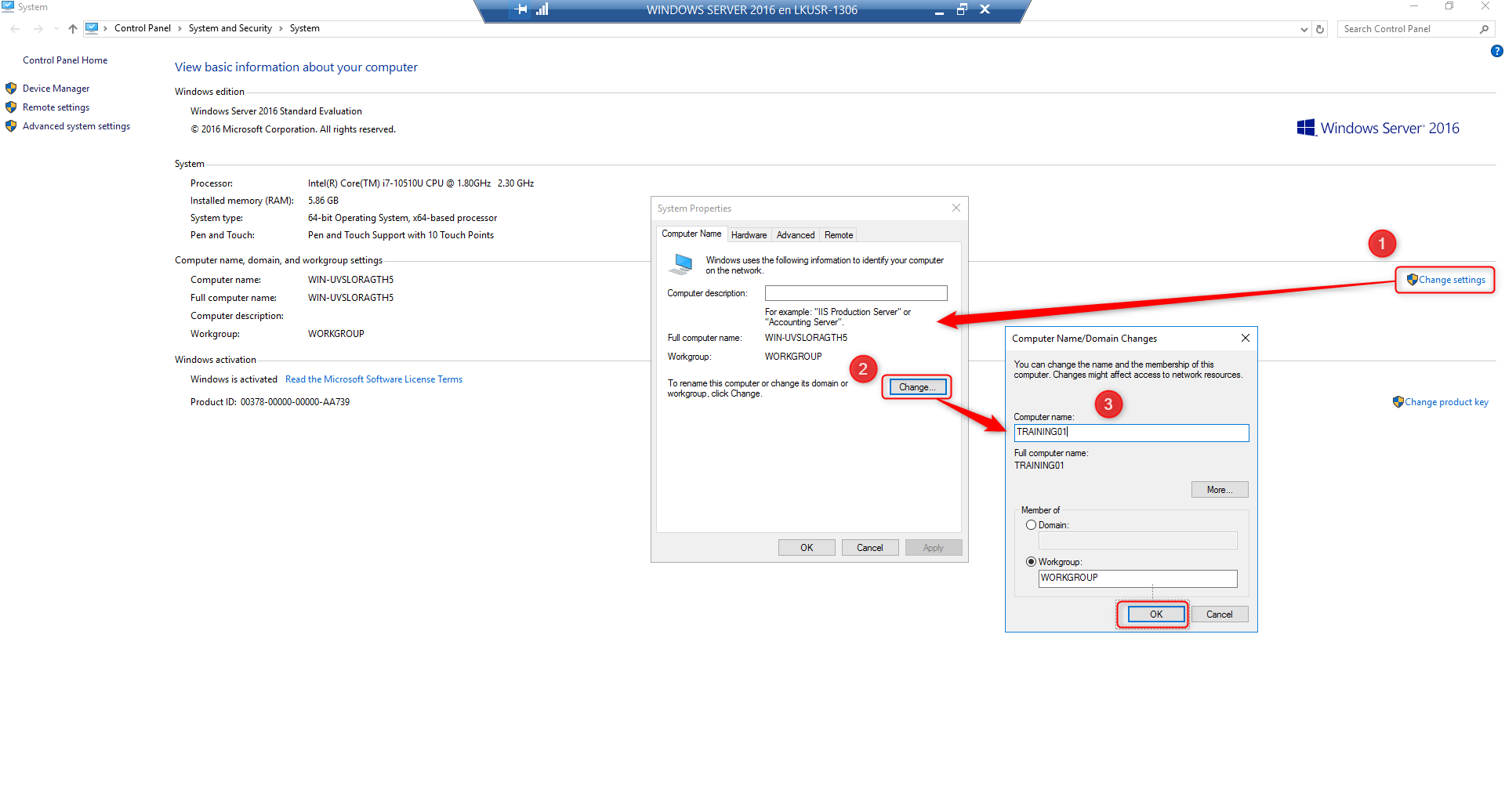Click the Workgroup text field in the changes dialog

point(1138,578)
